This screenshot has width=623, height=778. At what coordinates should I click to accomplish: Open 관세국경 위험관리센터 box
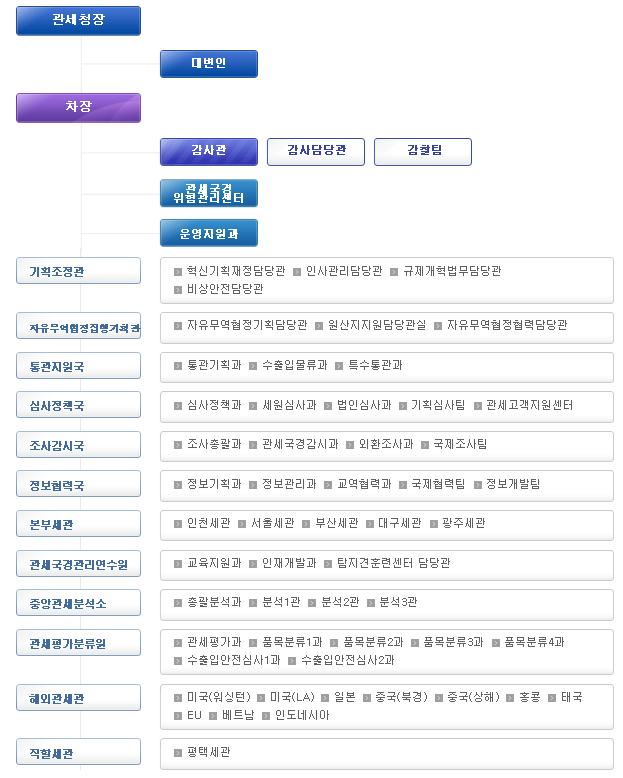click(x=209, y=193)
